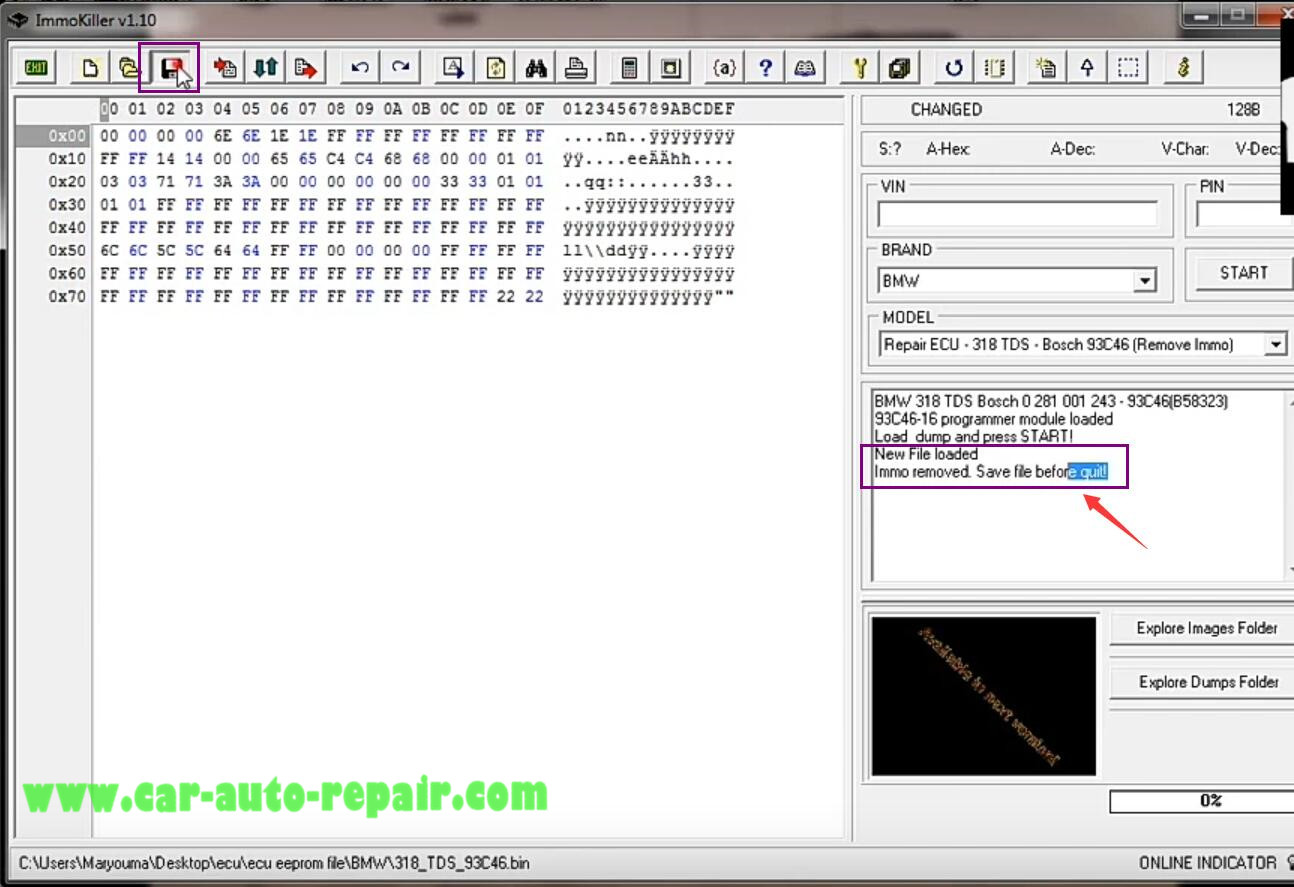Screen dimensions: 1294x887
Task: Select hex row offset 0x60
Action: coord(67,274)
